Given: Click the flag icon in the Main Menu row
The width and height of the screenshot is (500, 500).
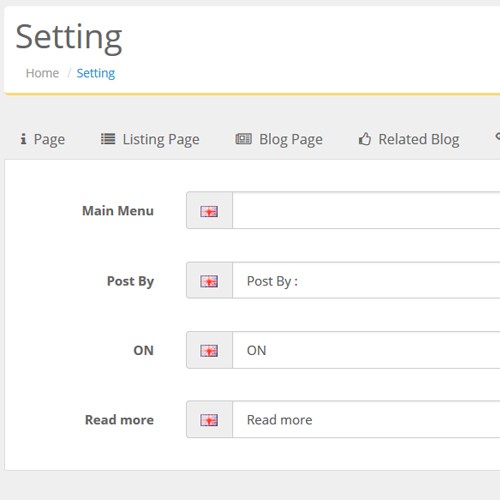Looking at the screenshot, I should 209,211.
